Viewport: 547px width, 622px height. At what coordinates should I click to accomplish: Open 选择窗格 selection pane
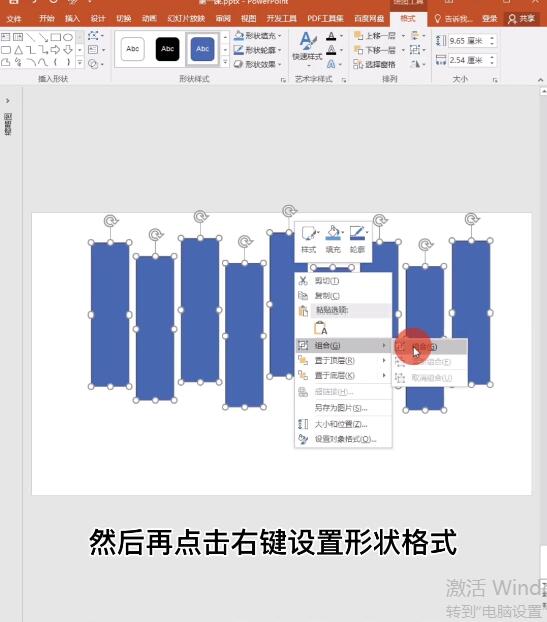[374, 64]
